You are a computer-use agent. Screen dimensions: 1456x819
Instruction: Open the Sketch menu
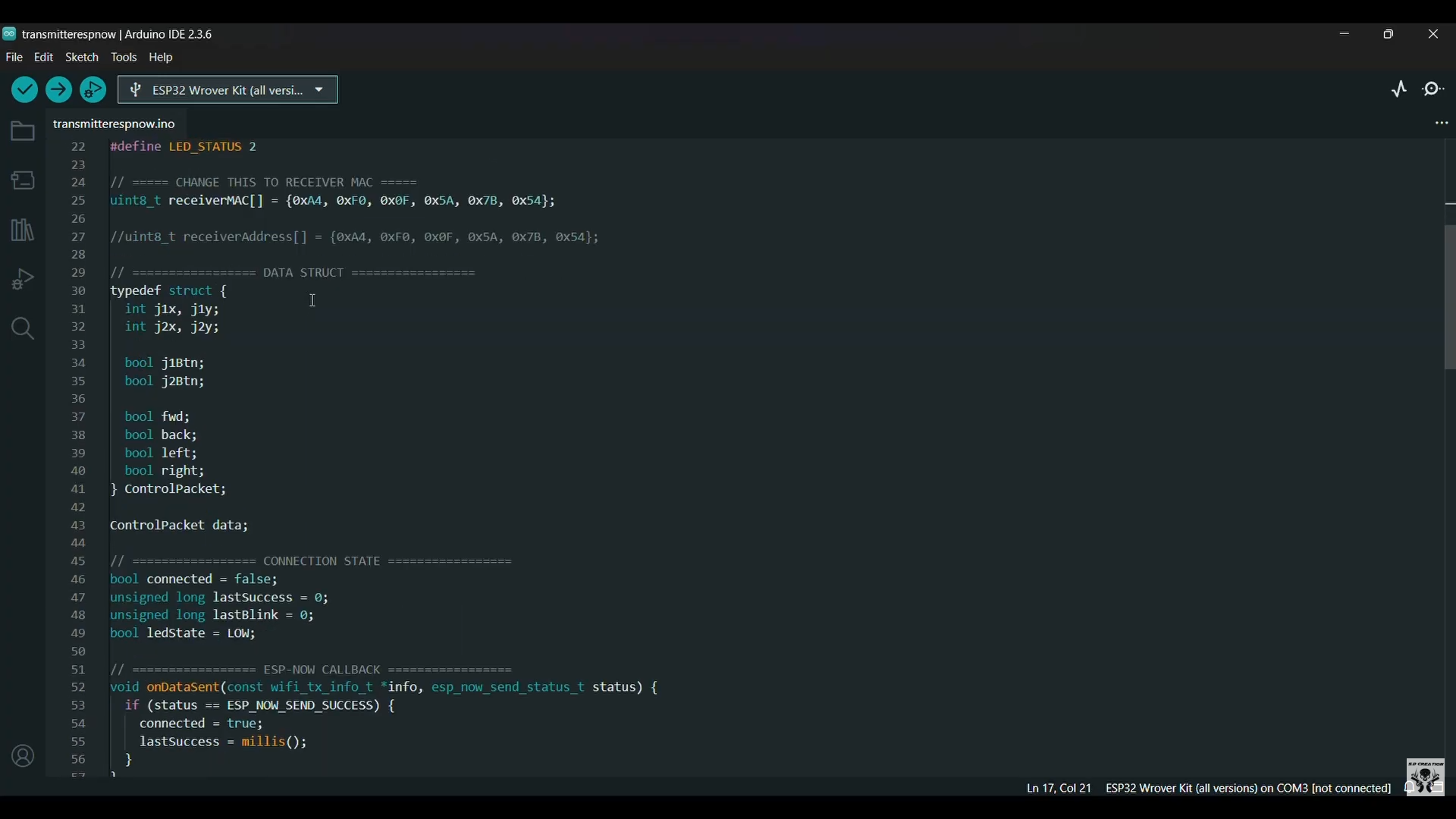(x=82, y=58)
